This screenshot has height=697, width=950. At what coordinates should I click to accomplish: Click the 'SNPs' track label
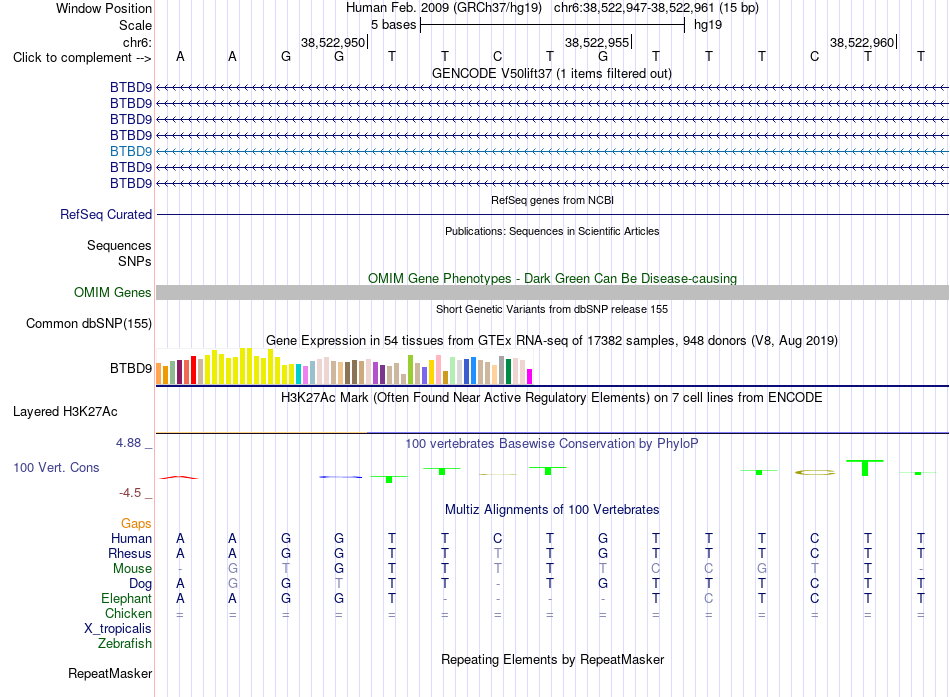pos(135,261)
